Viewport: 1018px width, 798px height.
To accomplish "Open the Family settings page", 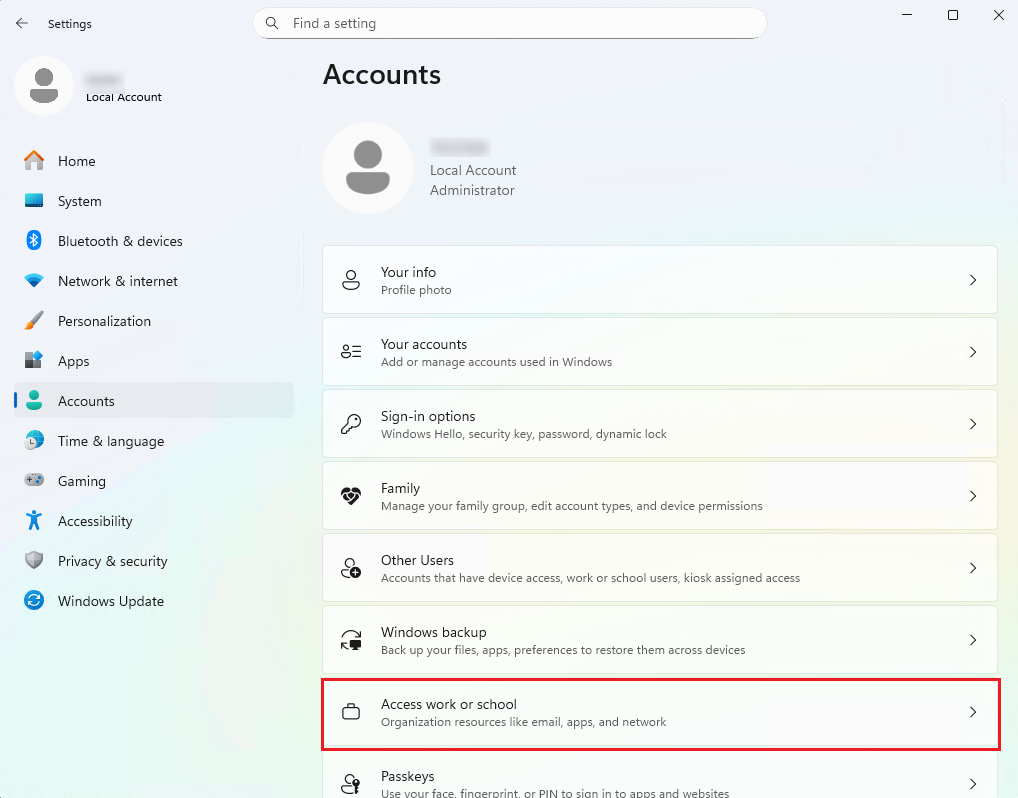I will 660,496.
